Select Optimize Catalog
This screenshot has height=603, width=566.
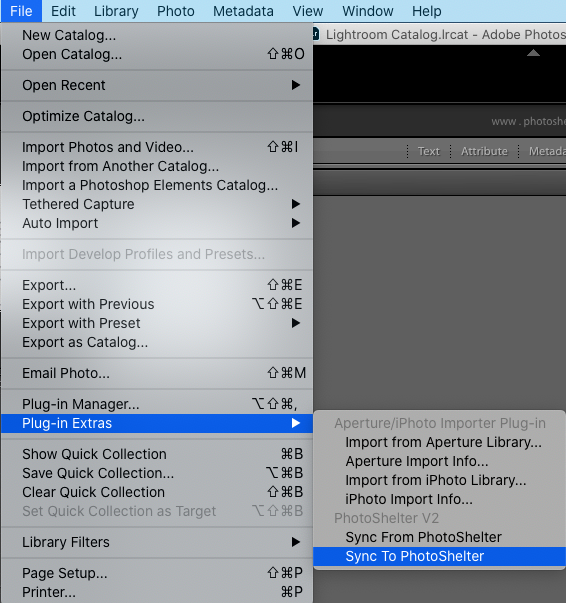pyautogui.click(x=156, y=116)
